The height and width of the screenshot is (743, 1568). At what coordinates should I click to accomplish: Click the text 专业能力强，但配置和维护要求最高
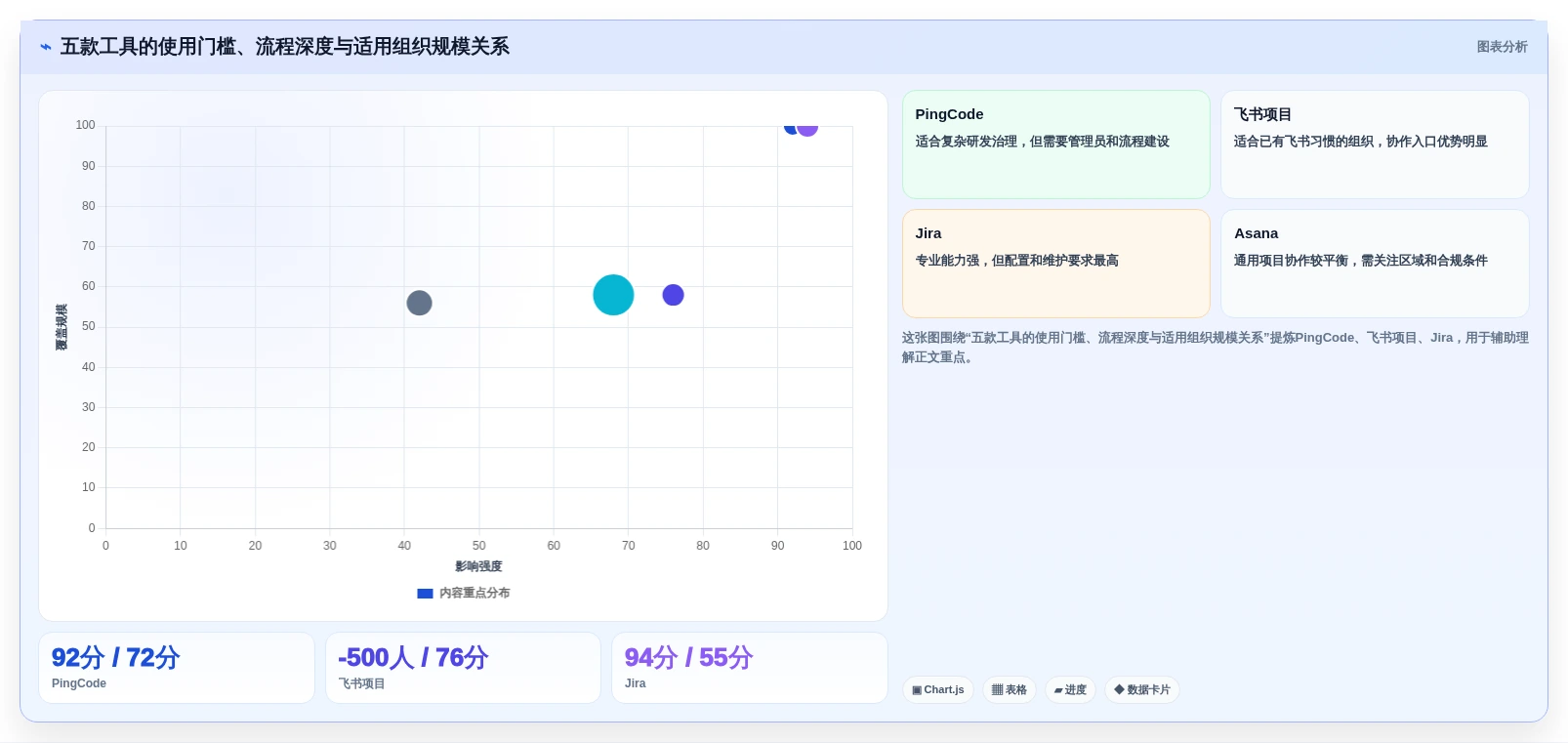pyautogui.click(x=1016, y=261)
